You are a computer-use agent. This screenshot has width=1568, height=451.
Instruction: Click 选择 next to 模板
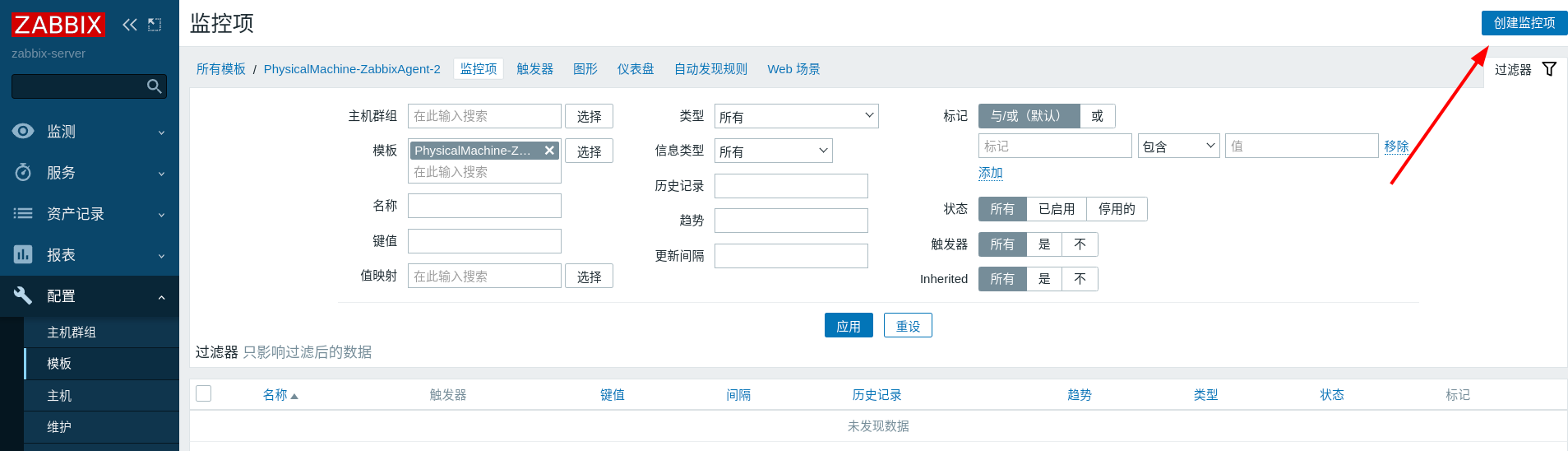tap(589, 151)
